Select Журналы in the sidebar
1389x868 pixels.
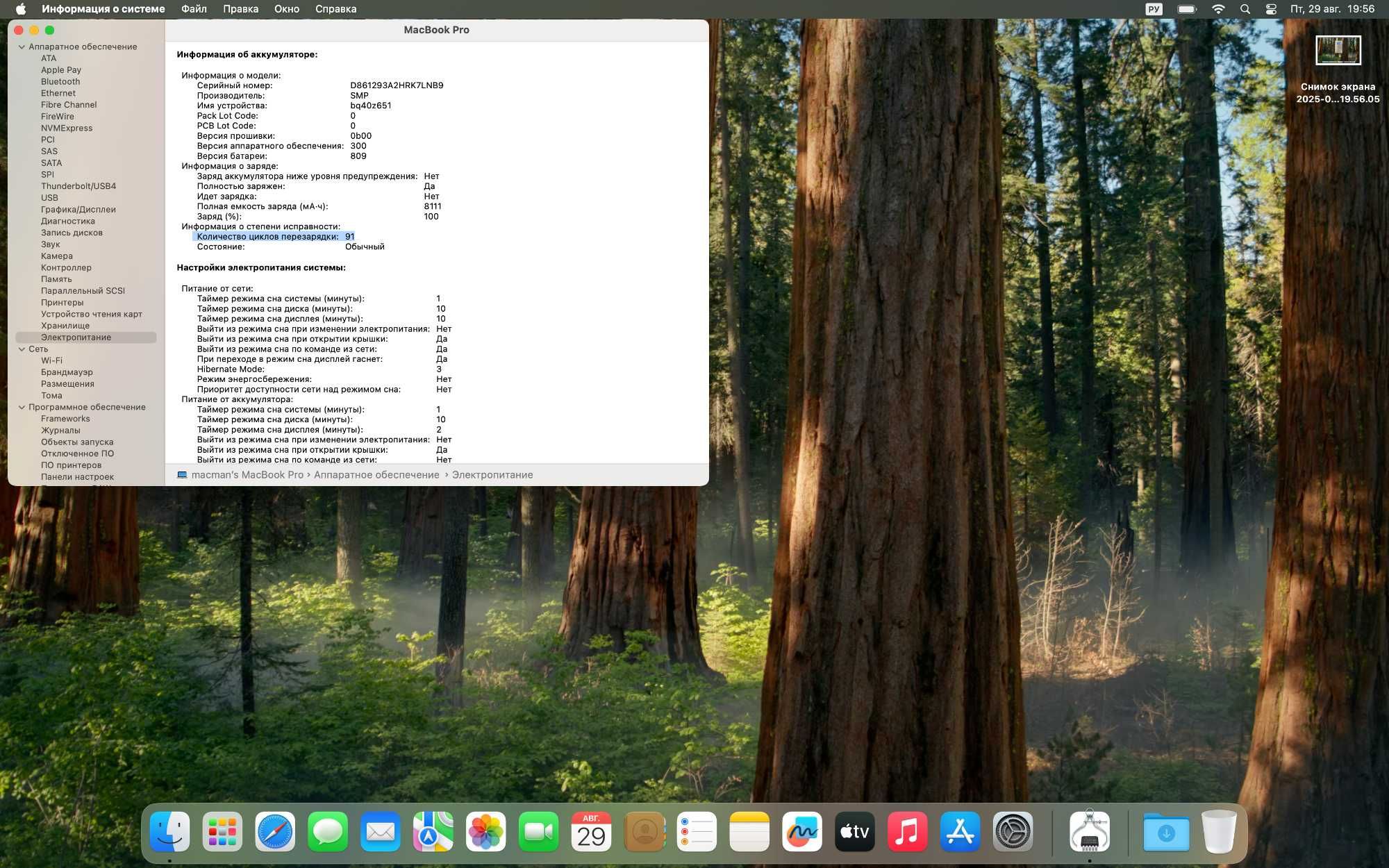point(60,431)
